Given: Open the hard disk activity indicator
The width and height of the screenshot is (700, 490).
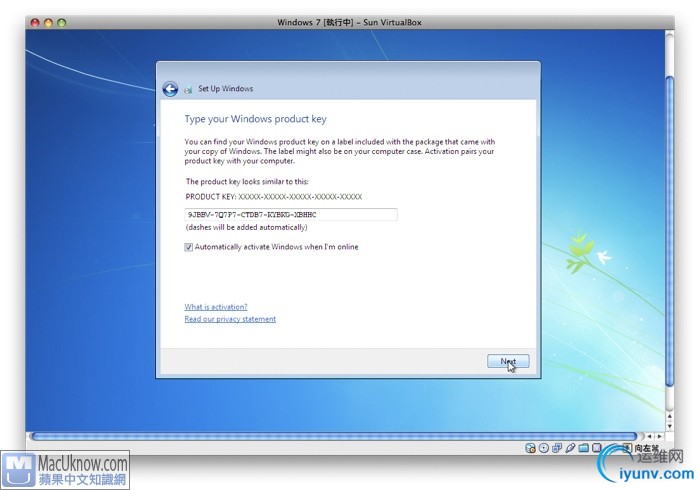Looking at the screenshot, I should (530, 448).
